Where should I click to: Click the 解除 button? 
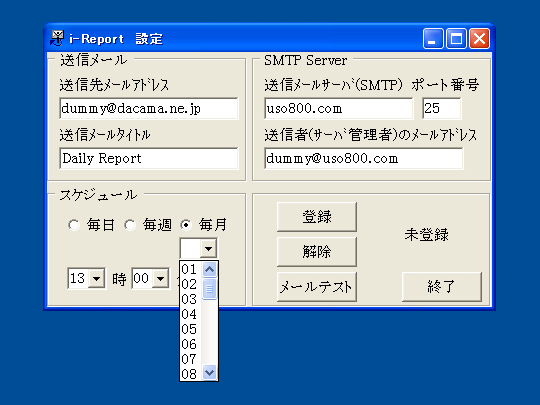coord(316,252)
